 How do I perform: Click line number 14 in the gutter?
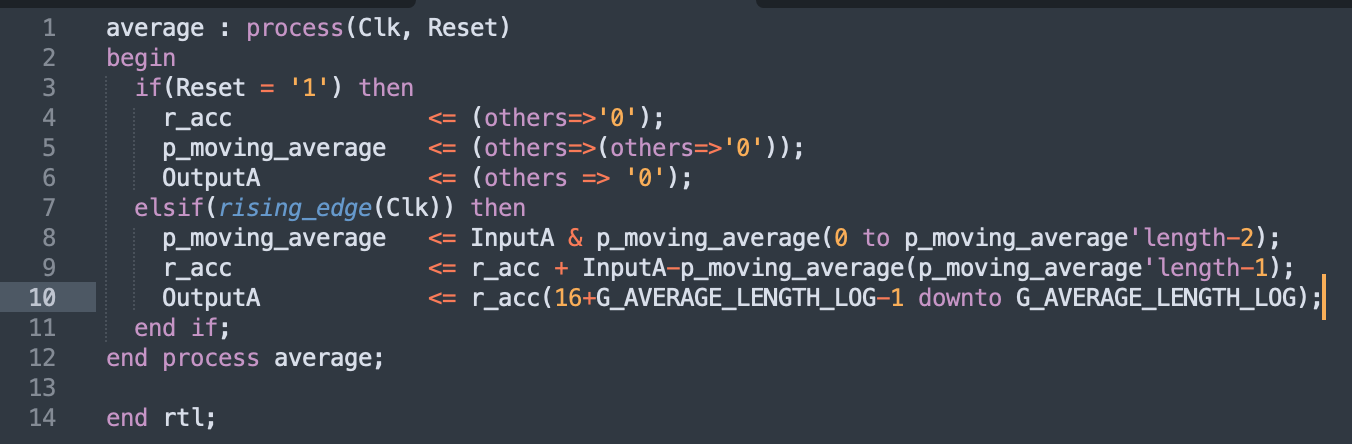point(42,418)
